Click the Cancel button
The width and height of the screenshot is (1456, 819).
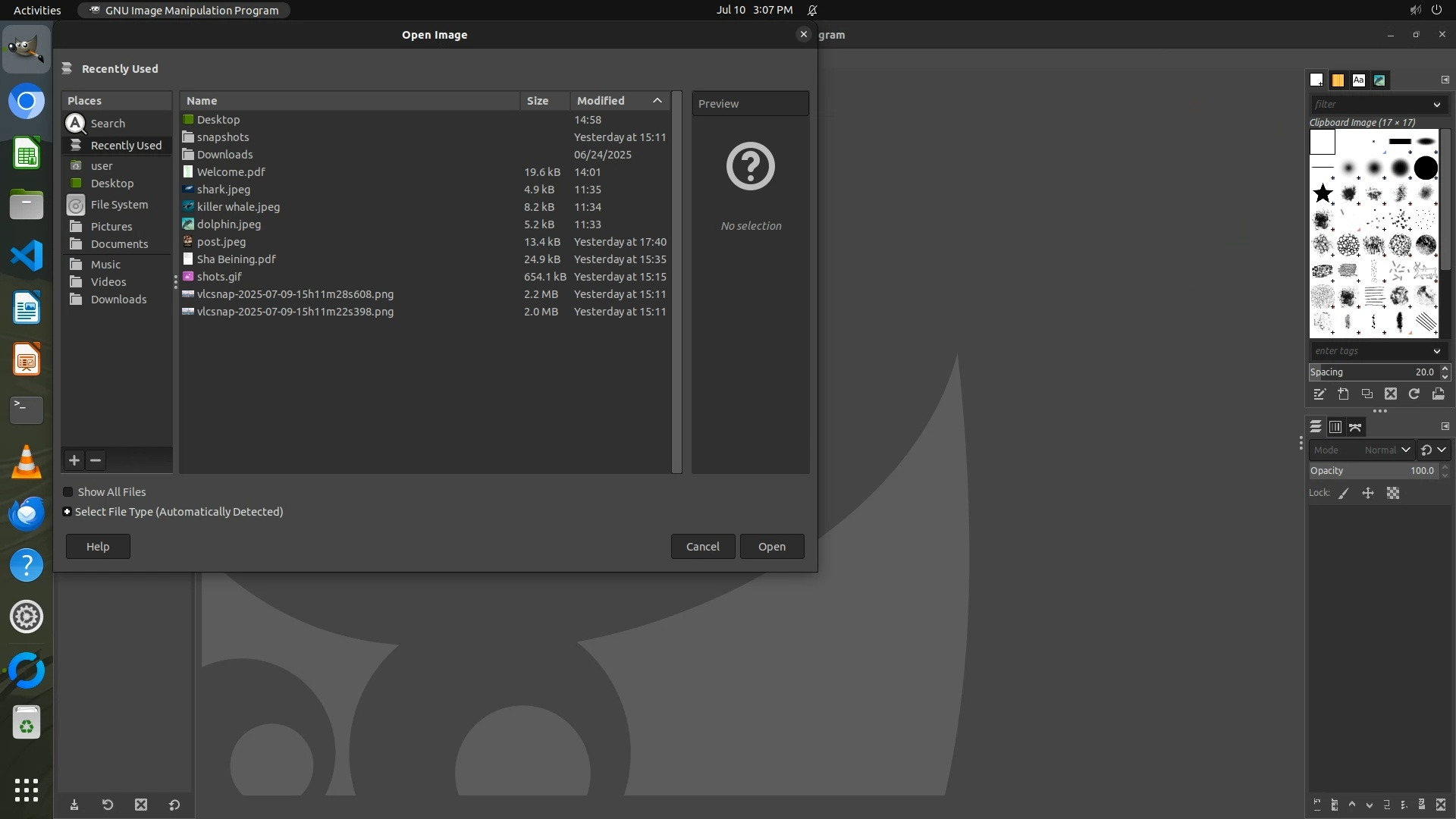click(702, 547)
